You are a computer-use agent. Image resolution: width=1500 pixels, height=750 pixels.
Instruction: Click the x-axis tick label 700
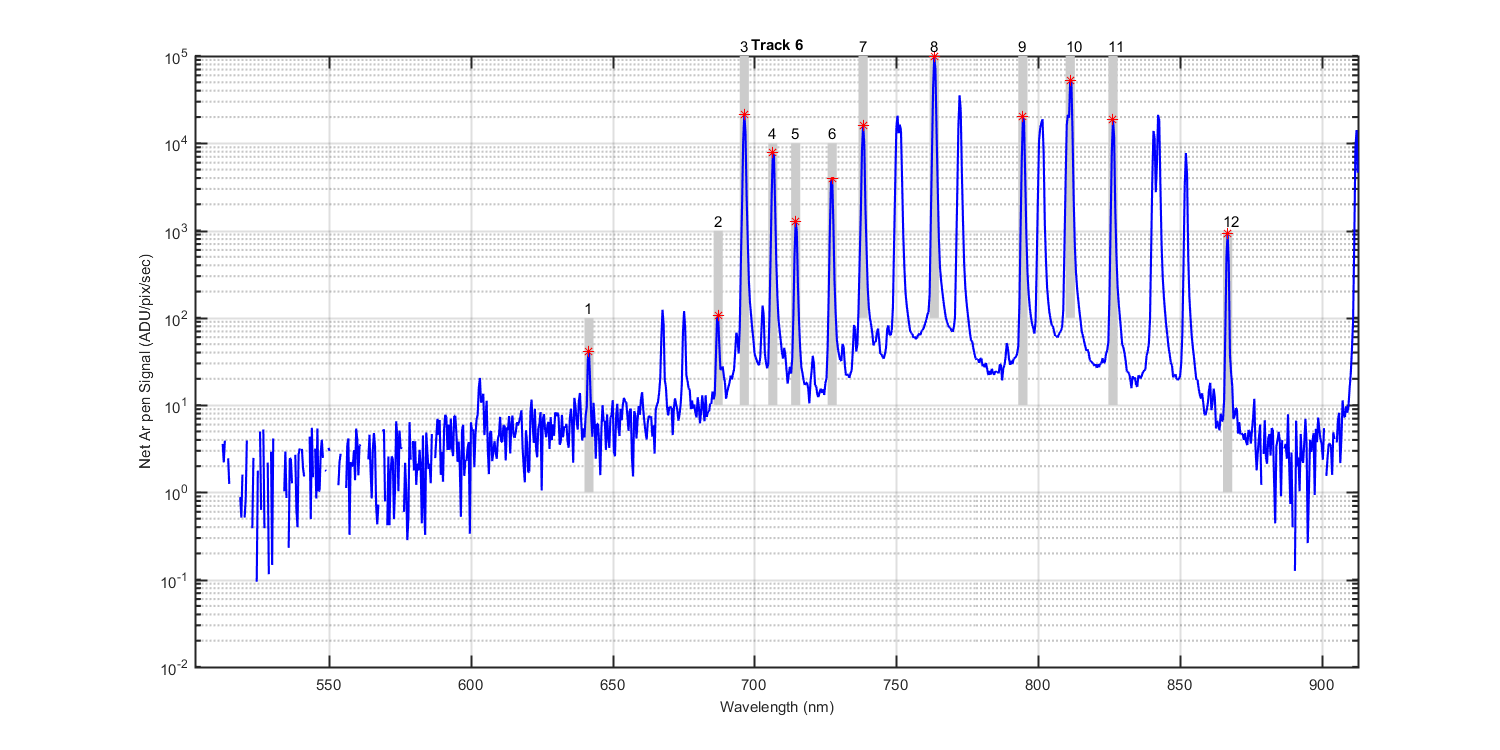(754, 684)
